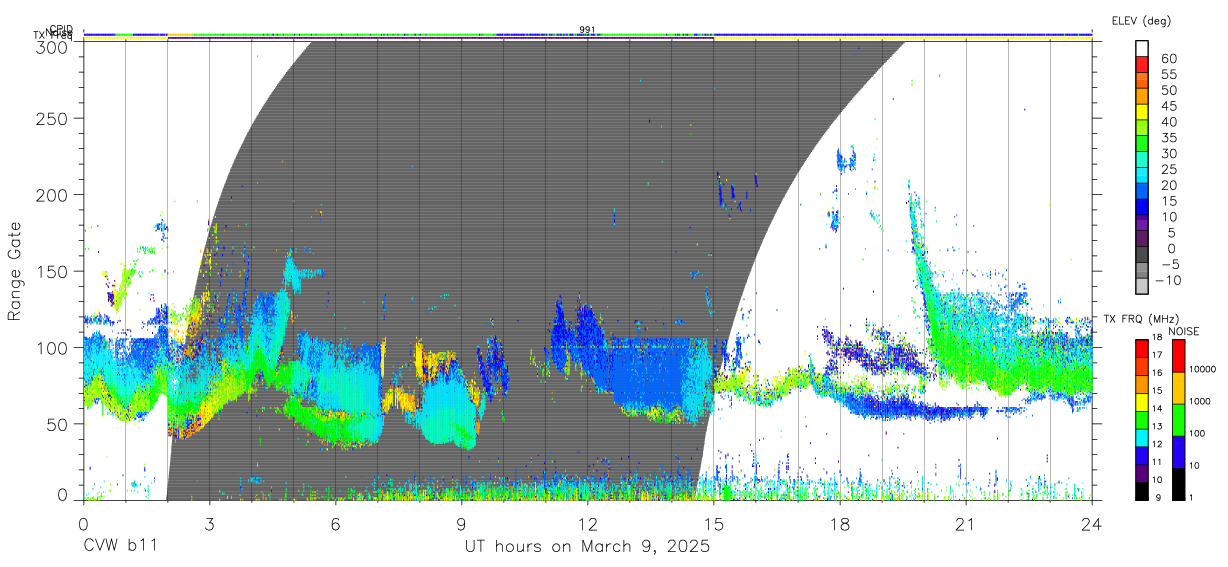Click the 'UT hours on March 9, 2025' caption
The image size is (1228, 567).
[587, 547]
